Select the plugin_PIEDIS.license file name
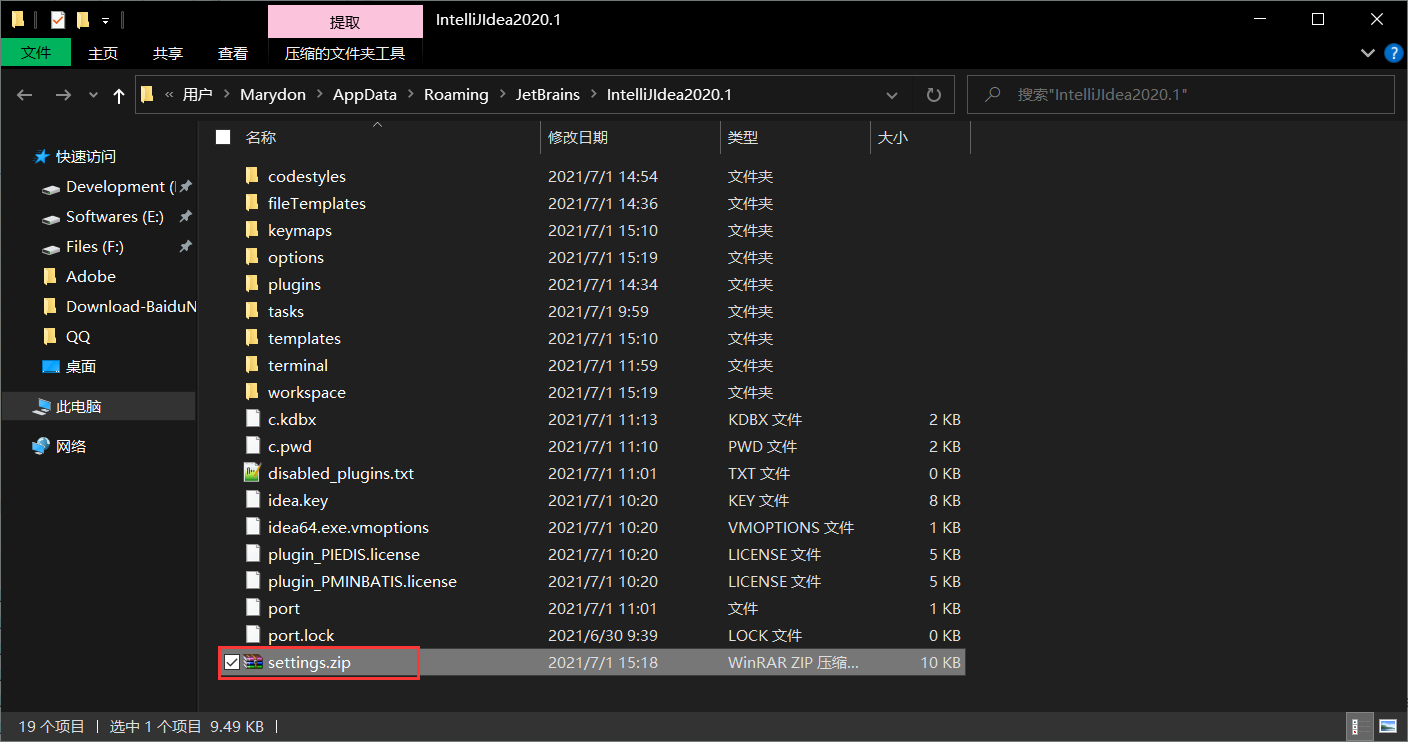Image resolution: width=1408 pixels, height=742 pixels. [344, 554]
